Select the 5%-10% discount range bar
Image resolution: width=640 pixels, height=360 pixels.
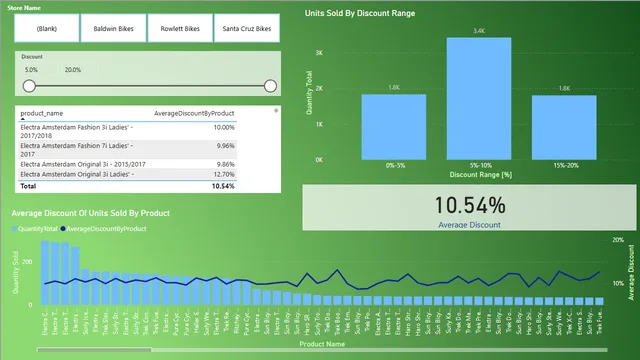tap(479, 98)
